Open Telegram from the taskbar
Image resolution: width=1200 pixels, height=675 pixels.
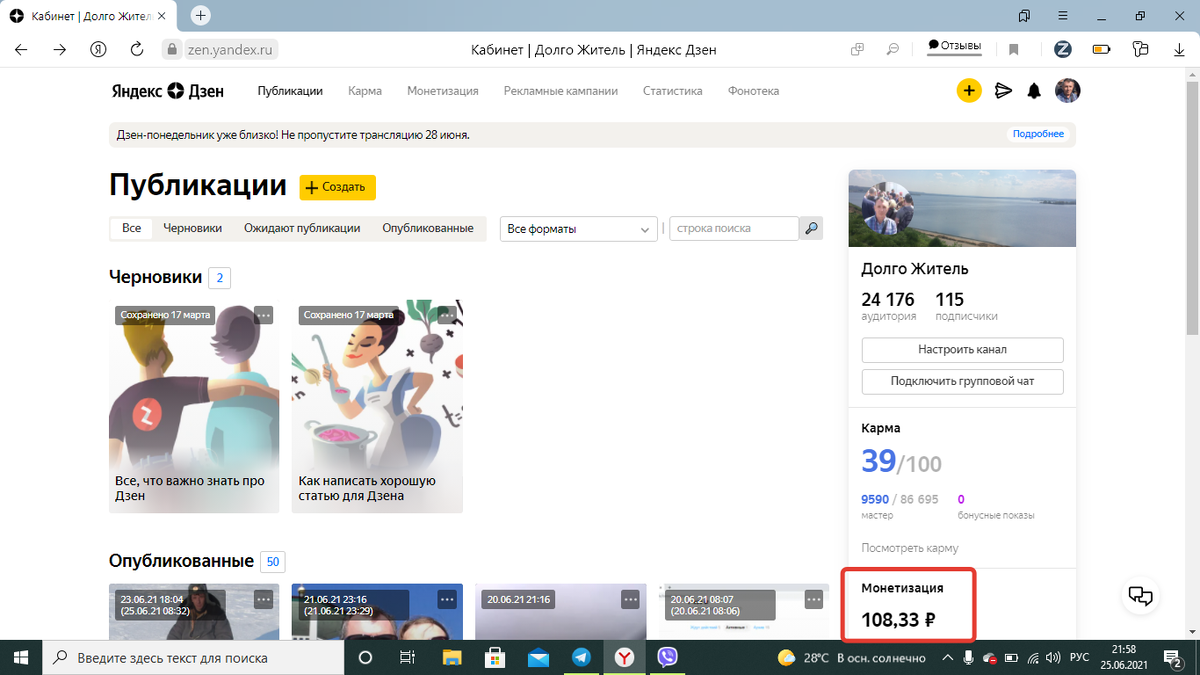(x=581, y=657)
